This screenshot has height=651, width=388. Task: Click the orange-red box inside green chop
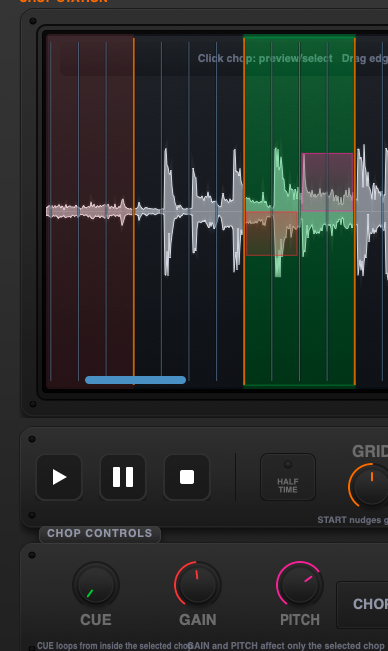click(x=272, y=233)
